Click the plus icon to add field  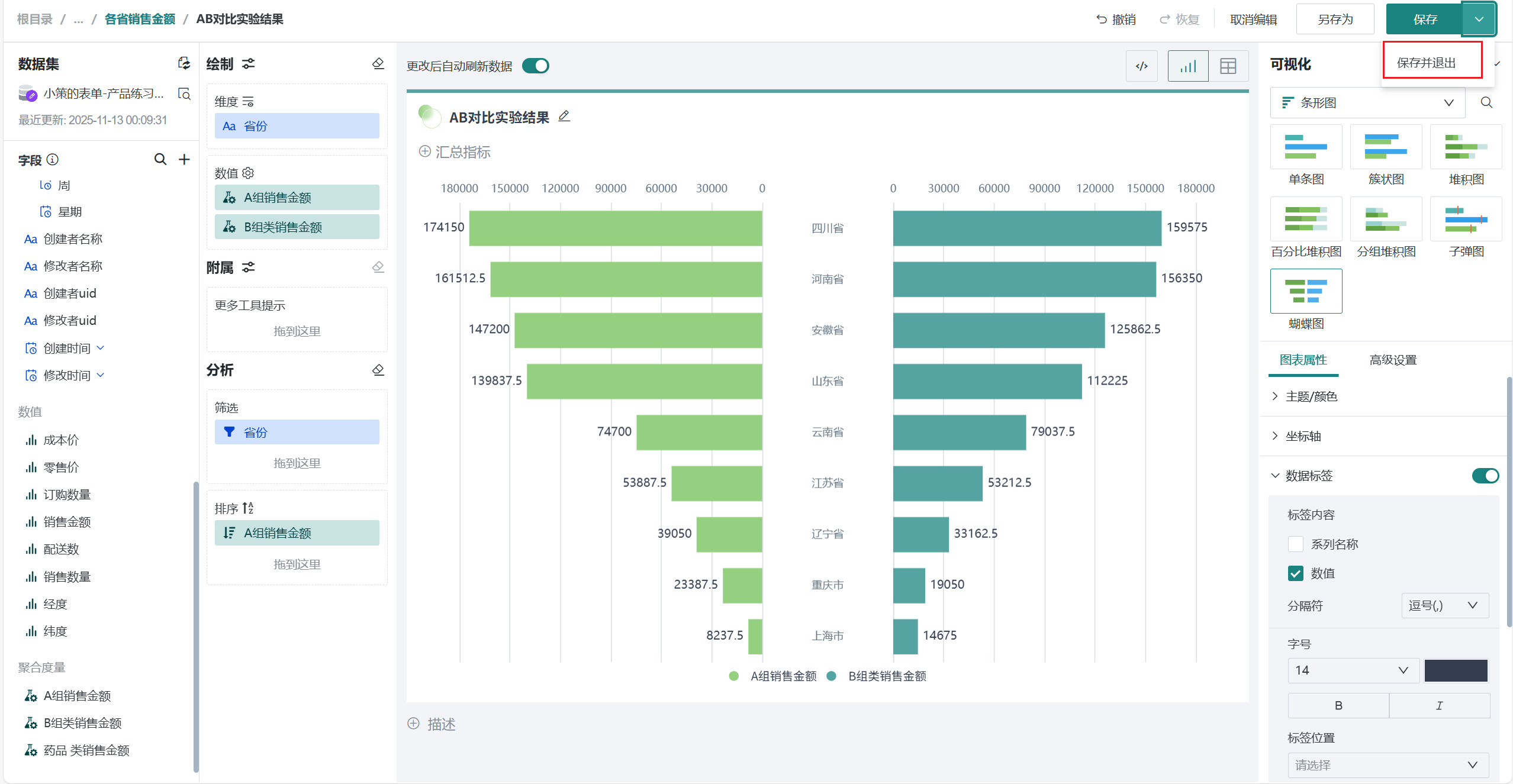click(x=184, y=159)
